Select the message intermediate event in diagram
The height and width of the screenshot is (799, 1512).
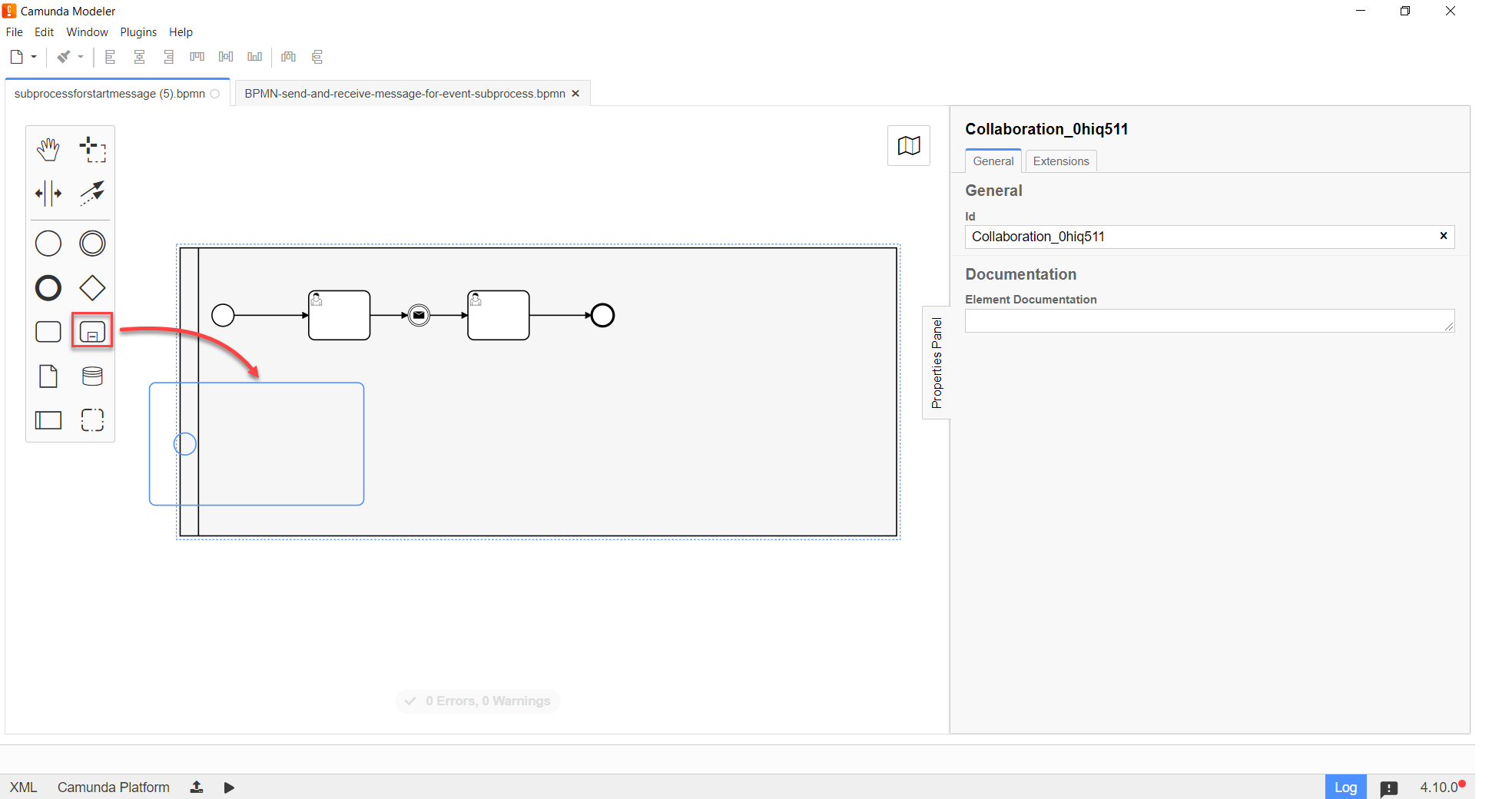[x=419, y=315]
